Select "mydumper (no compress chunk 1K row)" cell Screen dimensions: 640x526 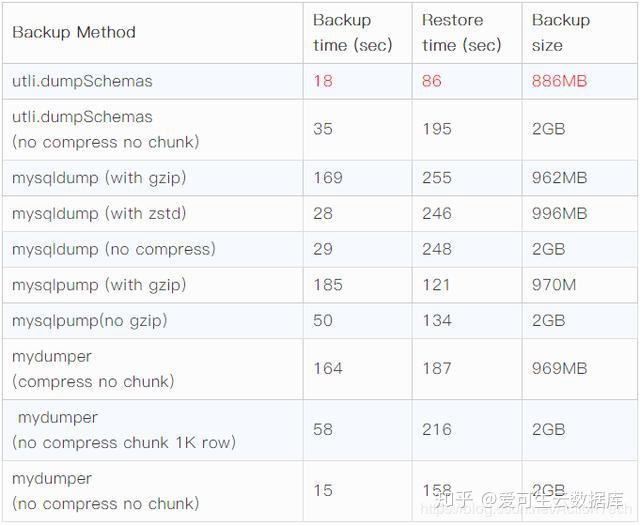(x=123, y=429)
